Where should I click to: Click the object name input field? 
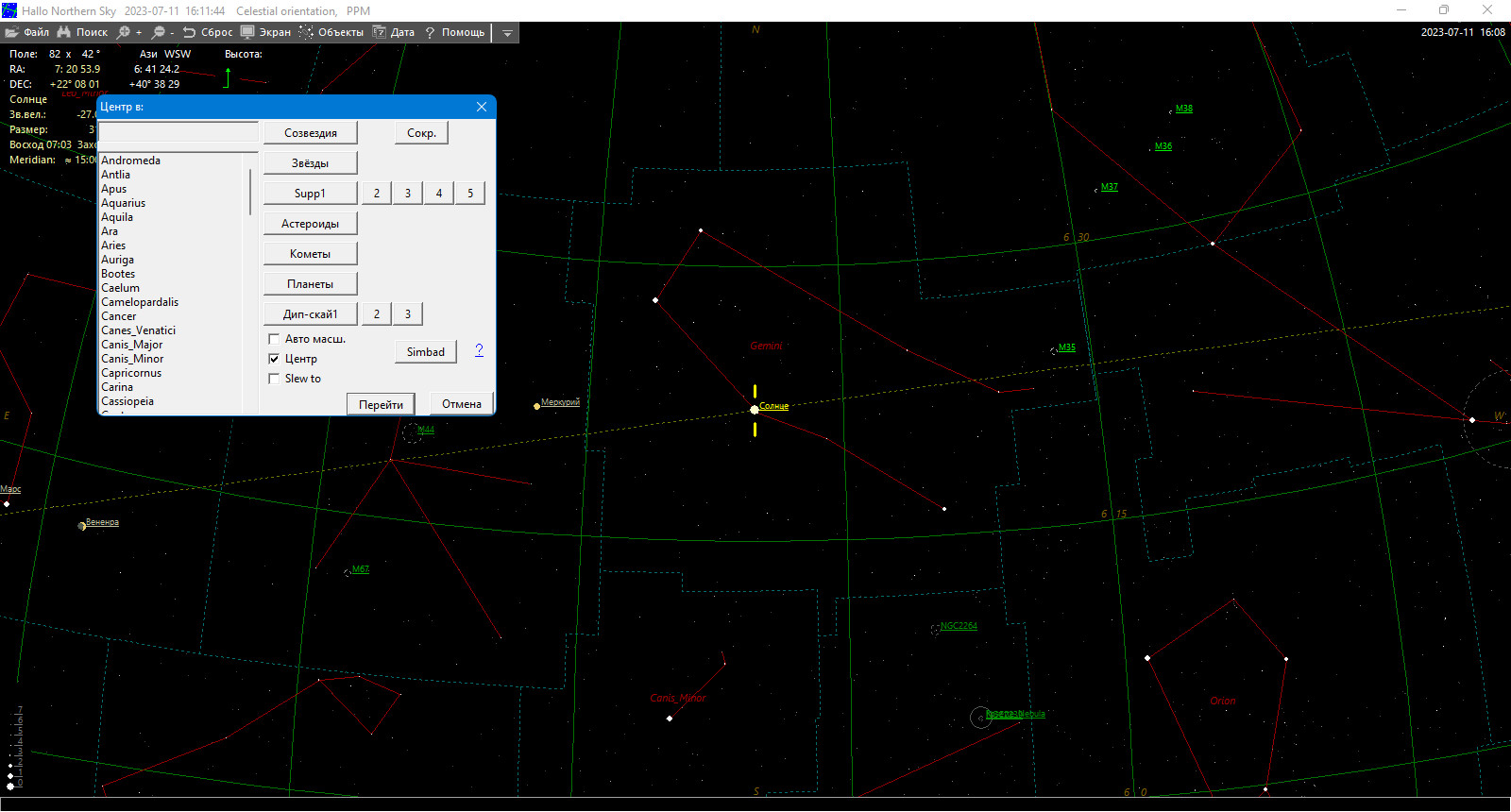point(178,132)
